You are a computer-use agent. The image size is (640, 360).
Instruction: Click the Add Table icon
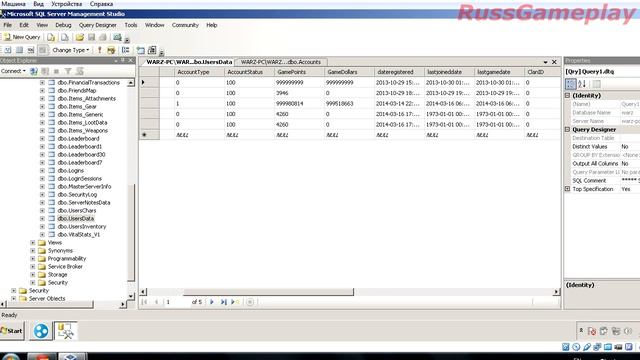140,50
